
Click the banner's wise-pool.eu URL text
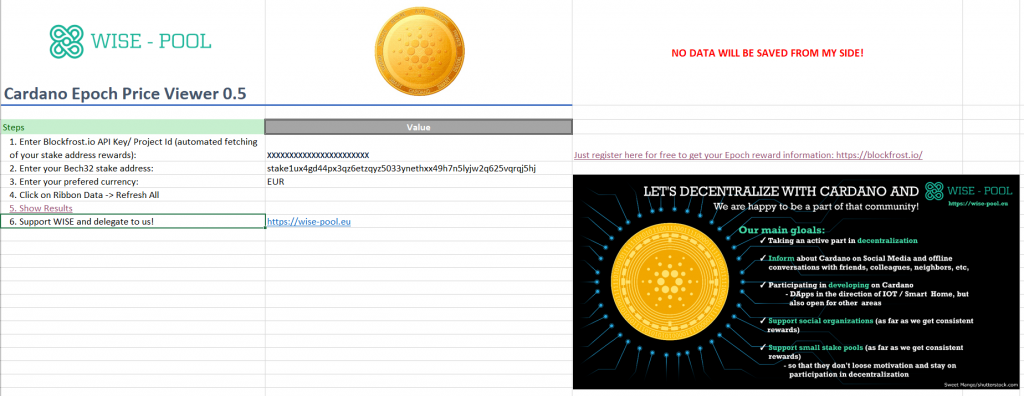tap(976, 204)
